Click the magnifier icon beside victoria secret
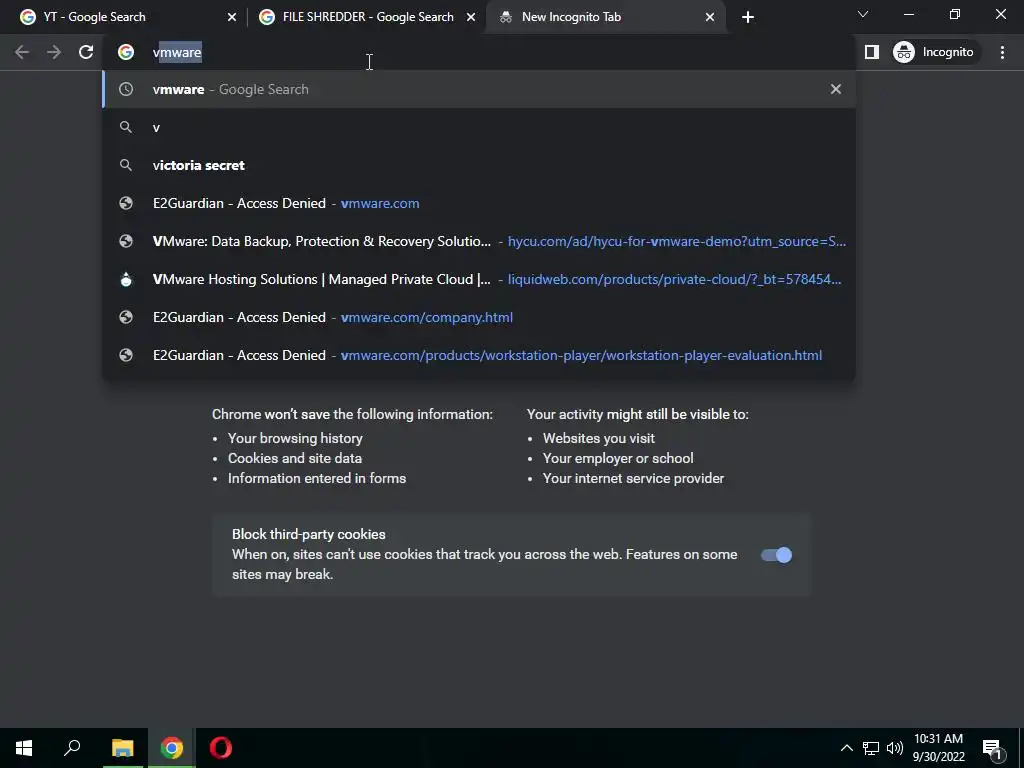Viewport: 1024px width, 768px height. coord(126,165)
